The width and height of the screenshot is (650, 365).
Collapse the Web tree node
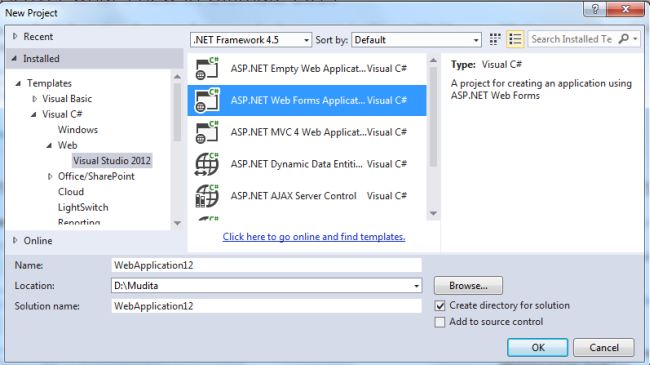click(x=49, y=146)
